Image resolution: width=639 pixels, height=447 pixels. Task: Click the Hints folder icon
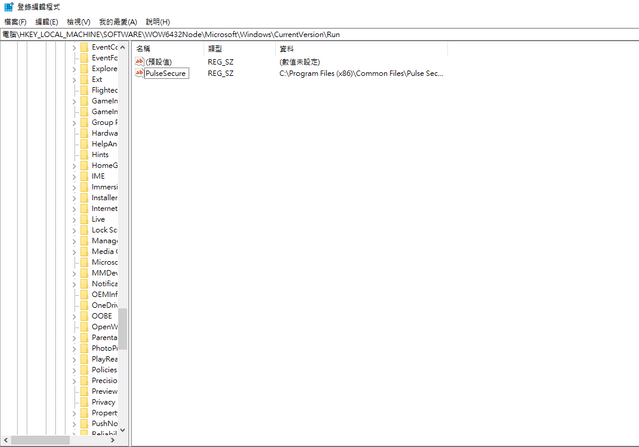(84, 155)
